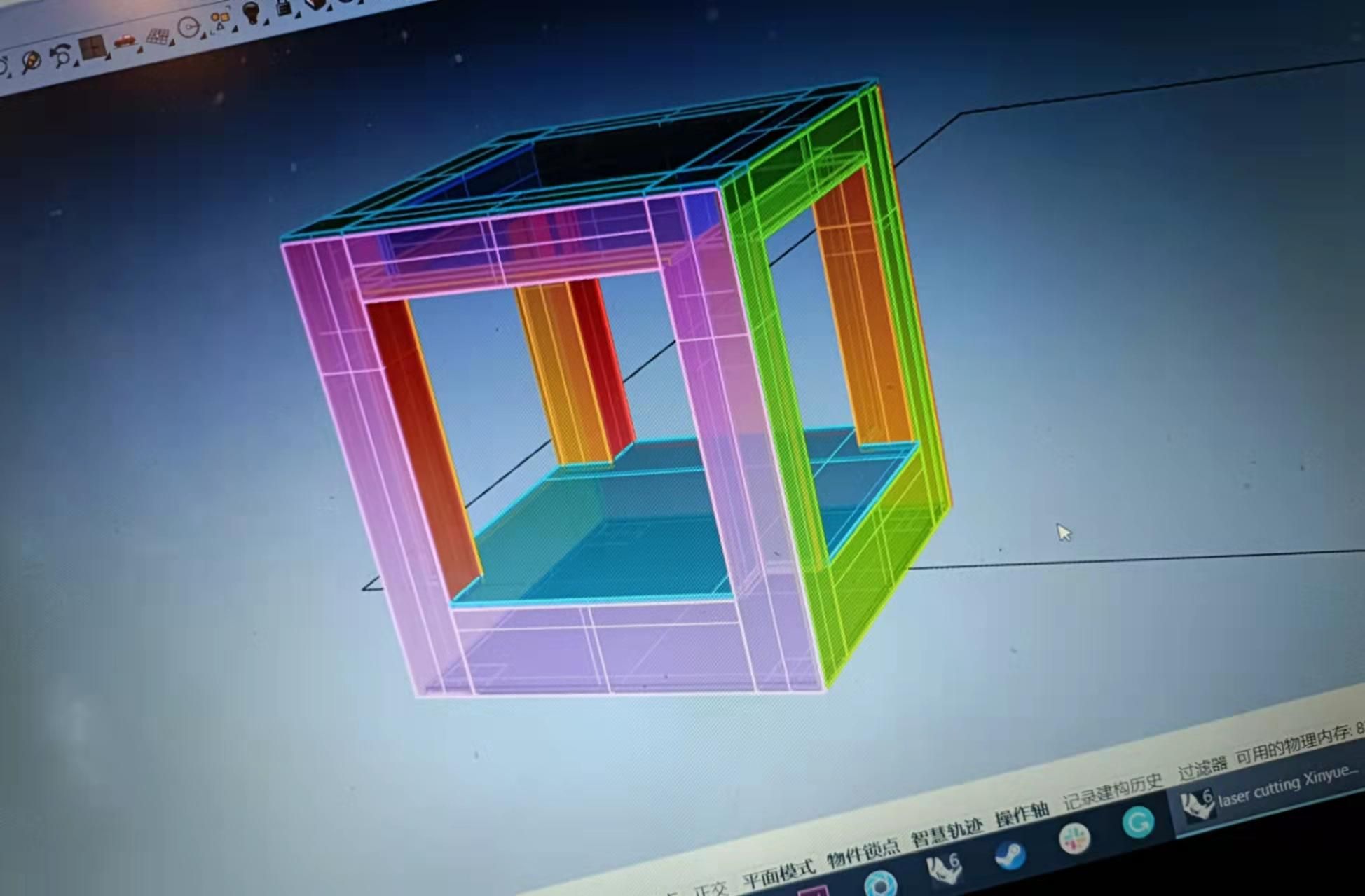Select the four viewports layout icon

[x=92, y=48]
